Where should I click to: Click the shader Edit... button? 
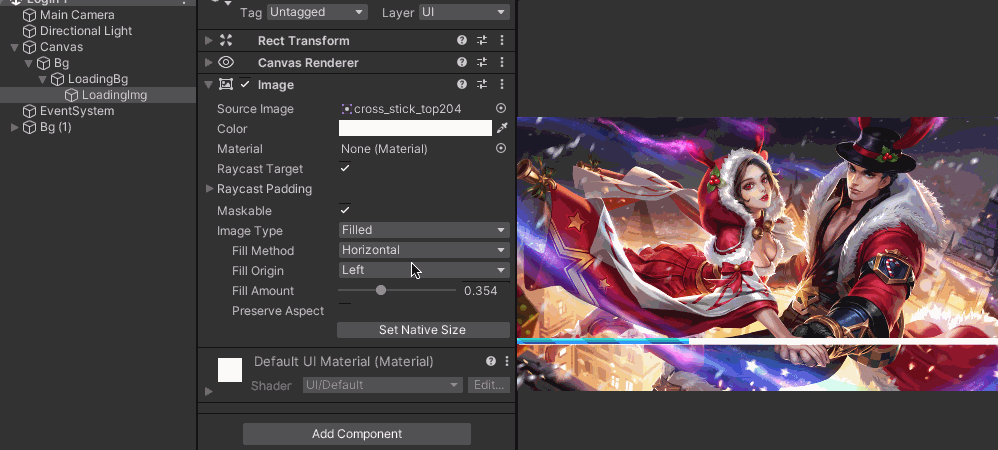(489, 385)
